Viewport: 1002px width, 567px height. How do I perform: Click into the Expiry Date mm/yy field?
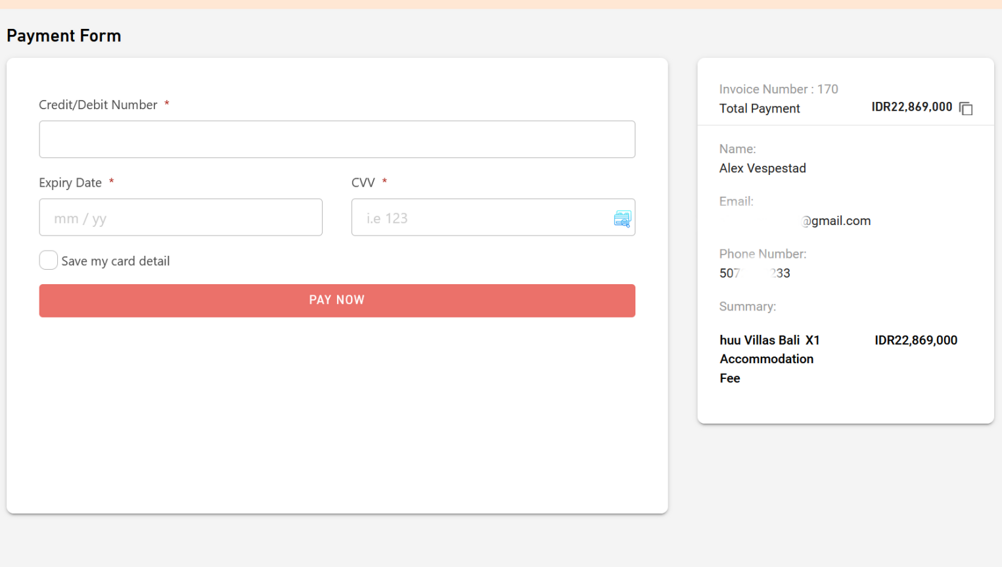(181, 218)
